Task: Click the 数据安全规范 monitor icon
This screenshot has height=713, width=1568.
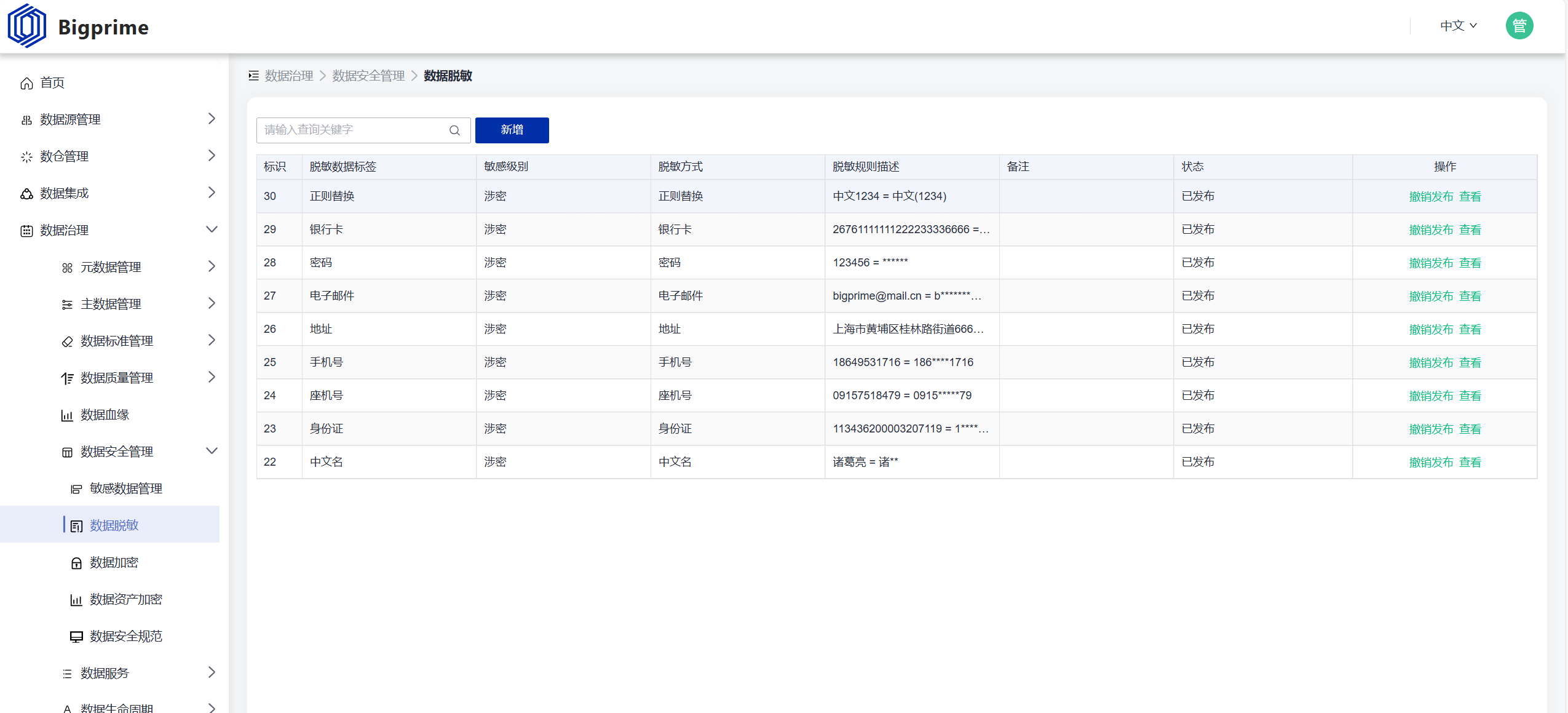Action: (76, 637)
